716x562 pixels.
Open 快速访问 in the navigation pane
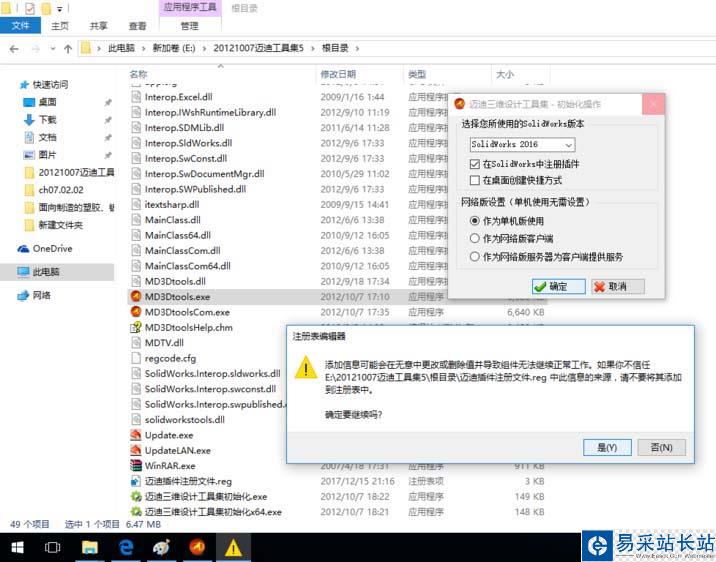pos(50,84)
